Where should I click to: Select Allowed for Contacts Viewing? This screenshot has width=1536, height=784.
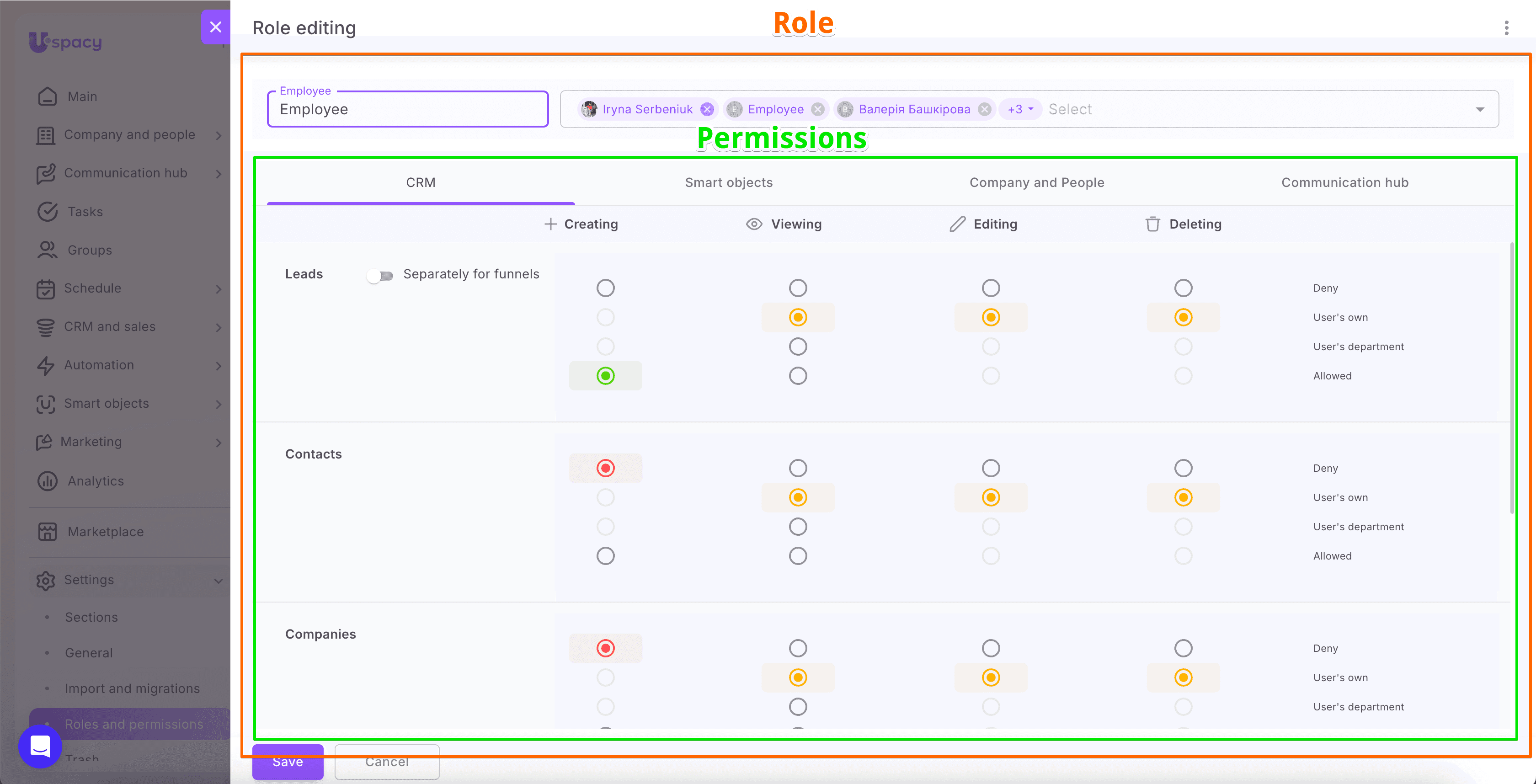pyautogui.click(x=798, y=555)
